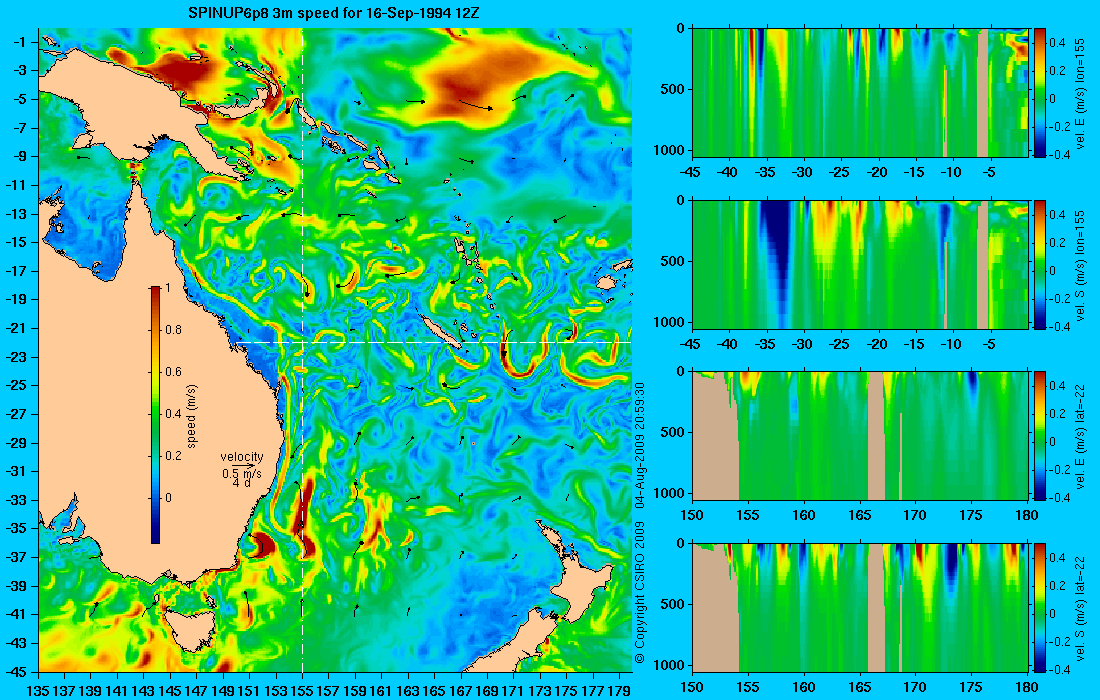Select the eastward velocity section at lat=-22
This screenshot has height=700, width=1100.
click(860, 436)
